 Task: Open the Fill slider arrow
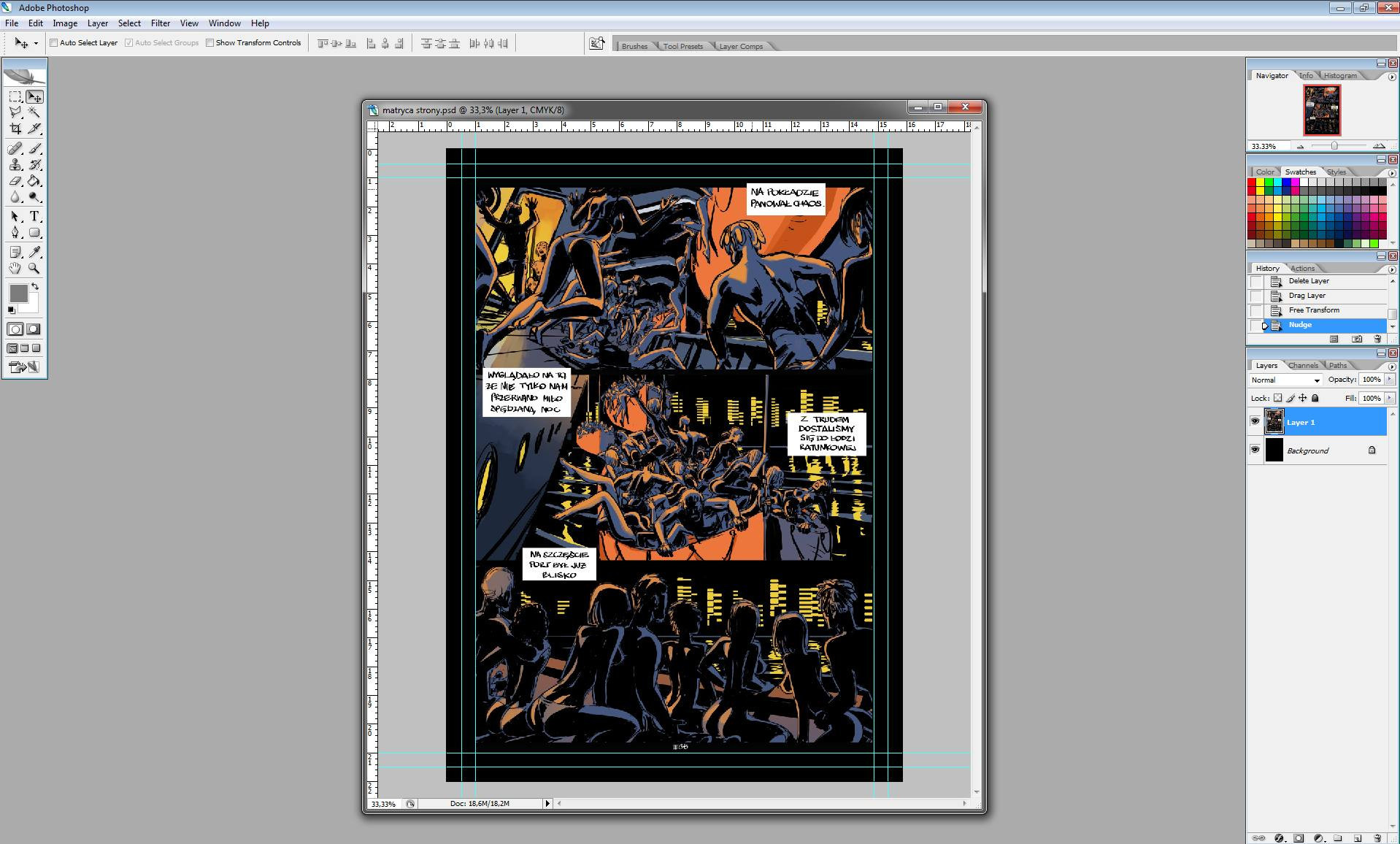tap(1390, 398)
